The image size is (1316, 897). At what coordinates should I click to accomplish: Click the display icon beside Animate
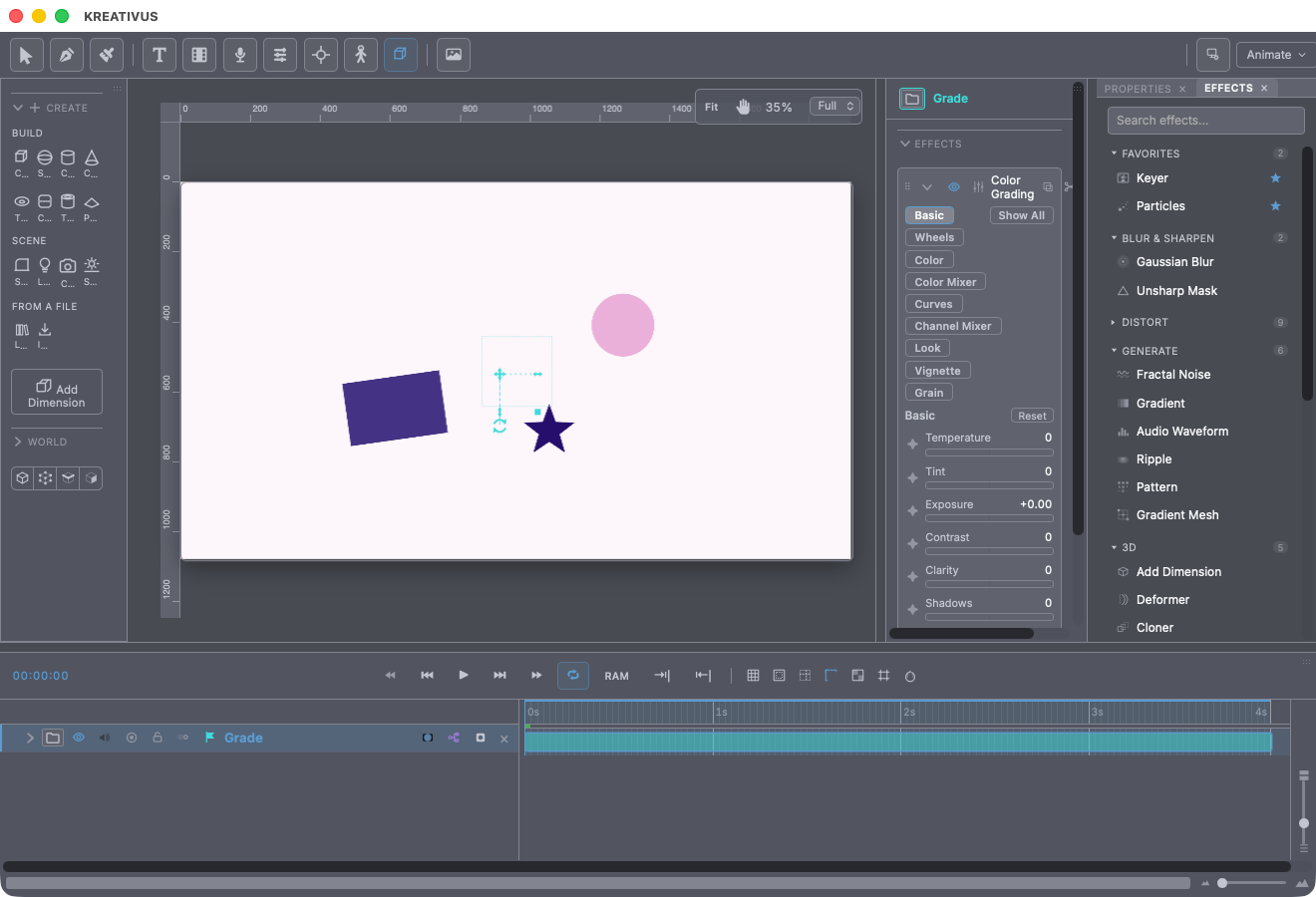1213,55
